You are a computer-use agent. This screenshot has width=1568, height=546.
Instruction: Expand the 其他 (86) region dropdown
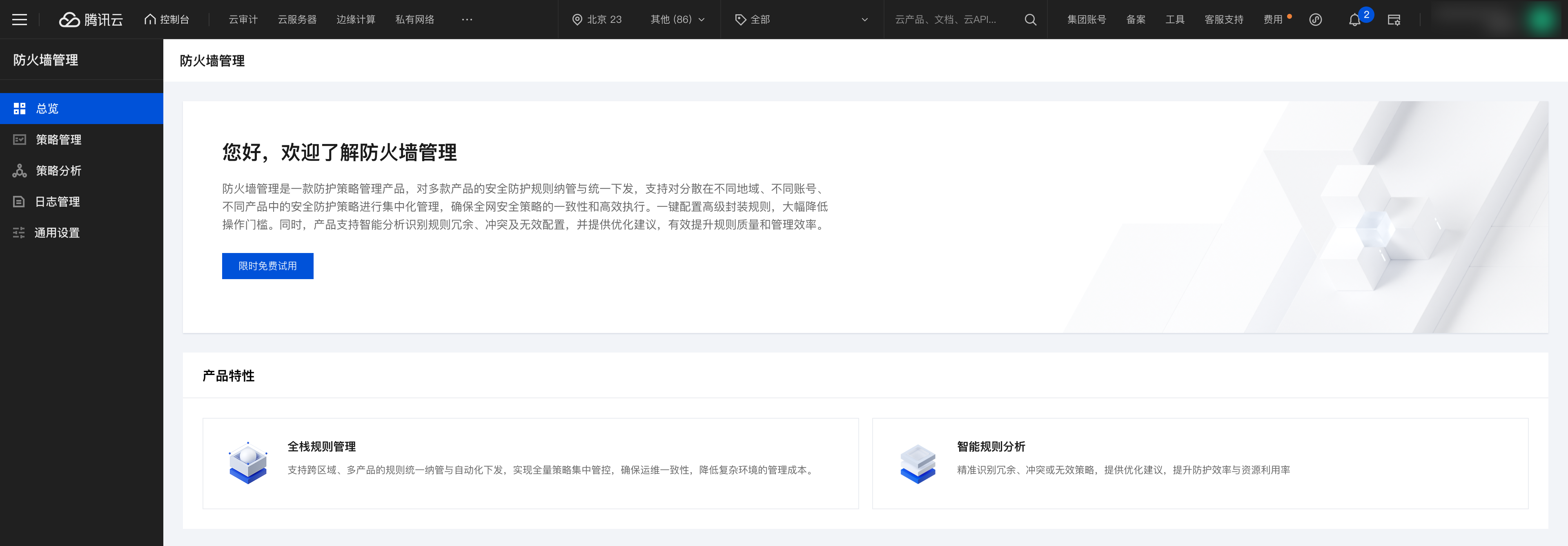click(677, 20)
